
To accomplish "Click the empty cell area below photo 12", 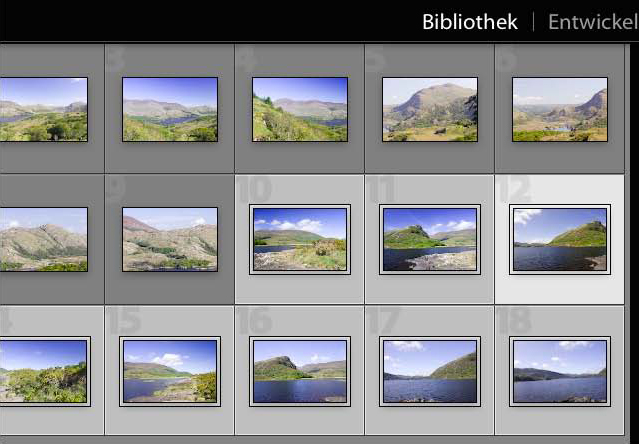I will point(560,290).
